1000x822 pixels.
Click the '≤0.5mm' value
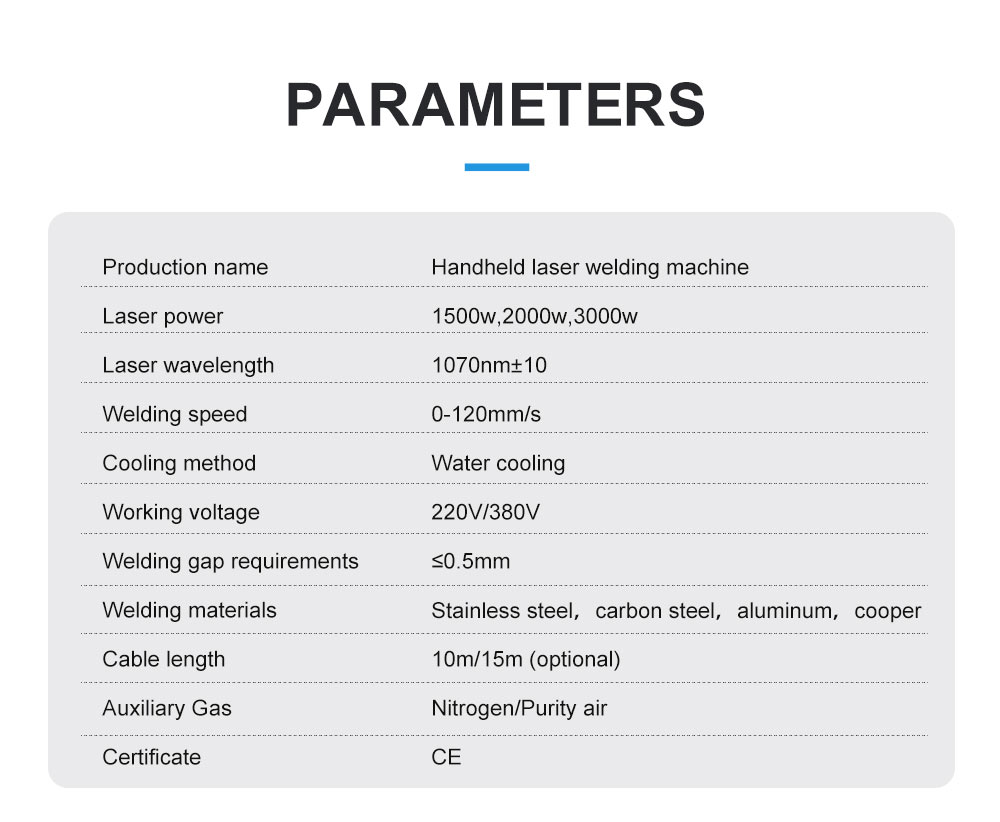click(x=470, y=561)
